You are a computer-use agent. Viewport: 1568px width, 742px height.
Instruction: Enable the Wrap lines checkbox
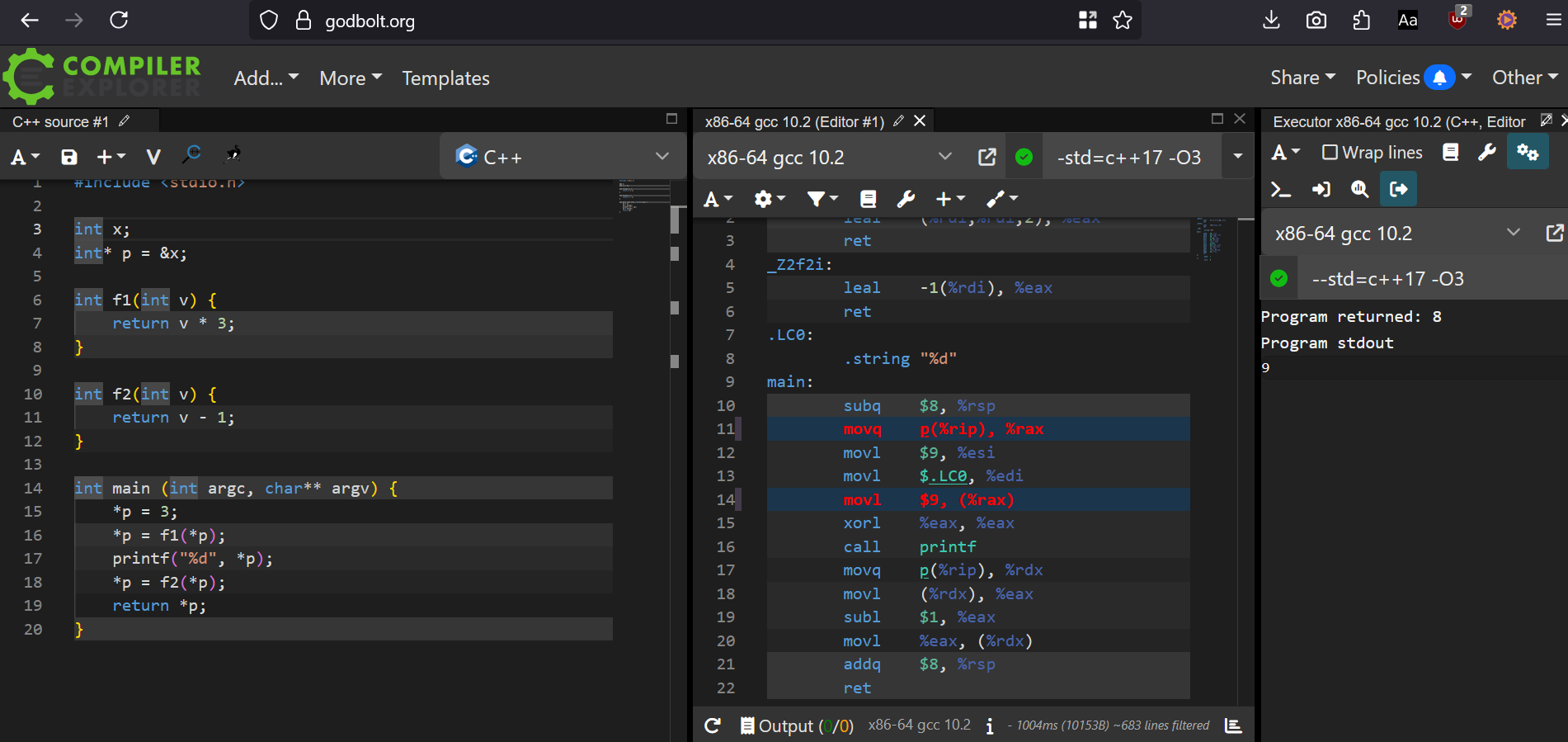[1330, 153]
